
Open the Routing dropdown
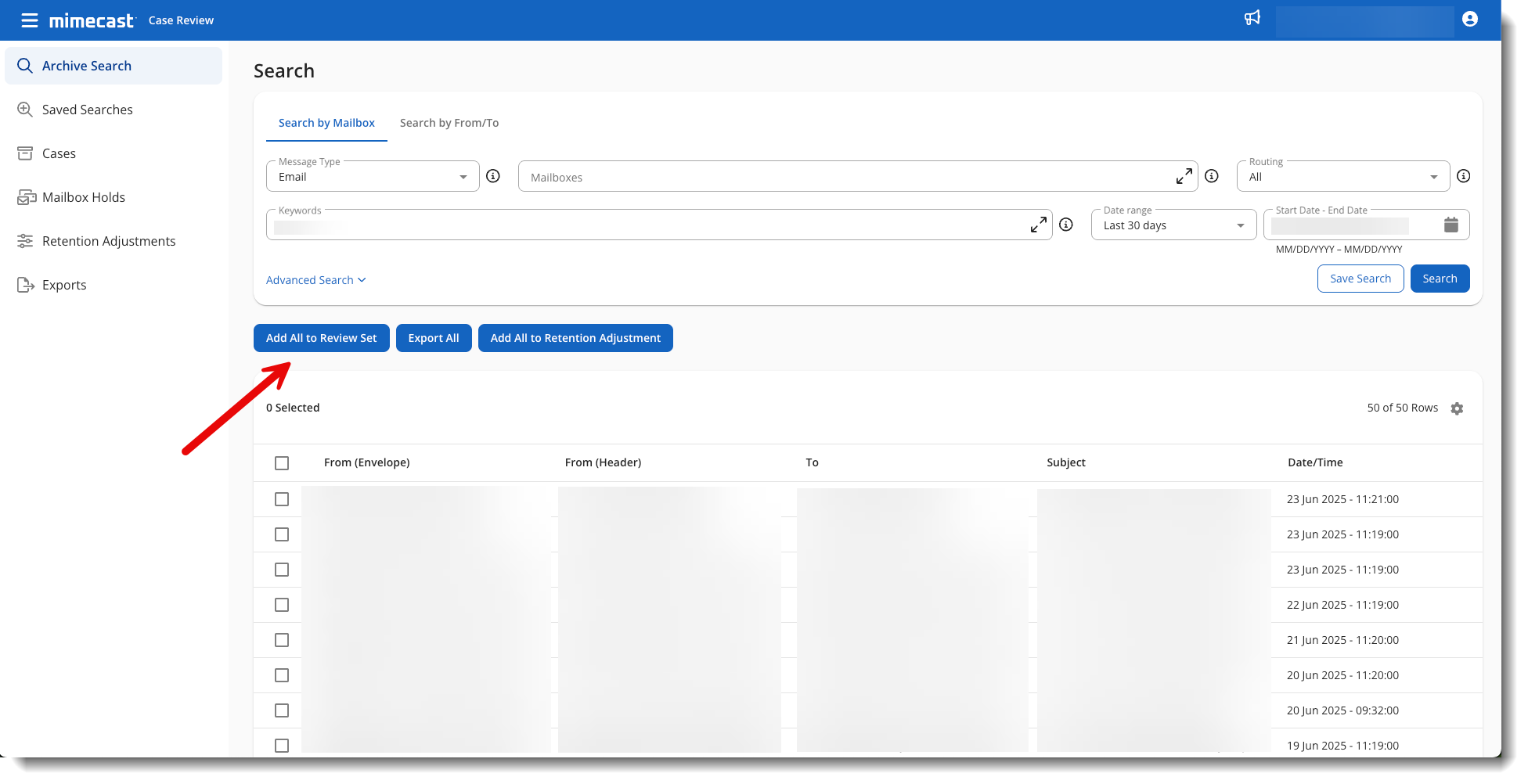(x=1342, y=177)
